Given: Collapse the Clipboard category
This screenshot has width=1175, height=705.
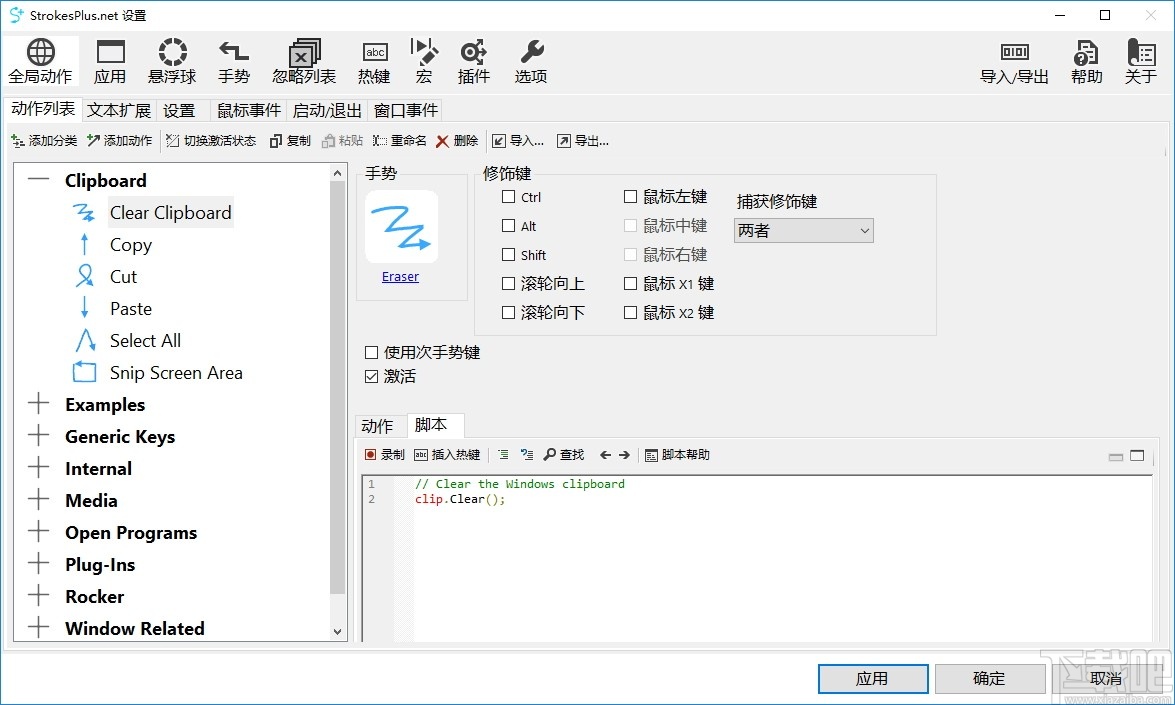Looking at the screenshot, I should pos(38,180).
